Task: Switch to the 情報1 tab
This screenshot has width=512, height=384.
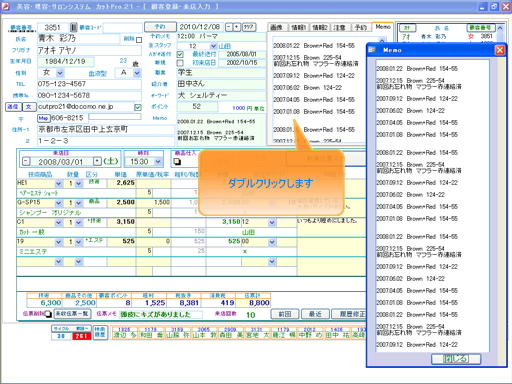Action: coord(298,27)
